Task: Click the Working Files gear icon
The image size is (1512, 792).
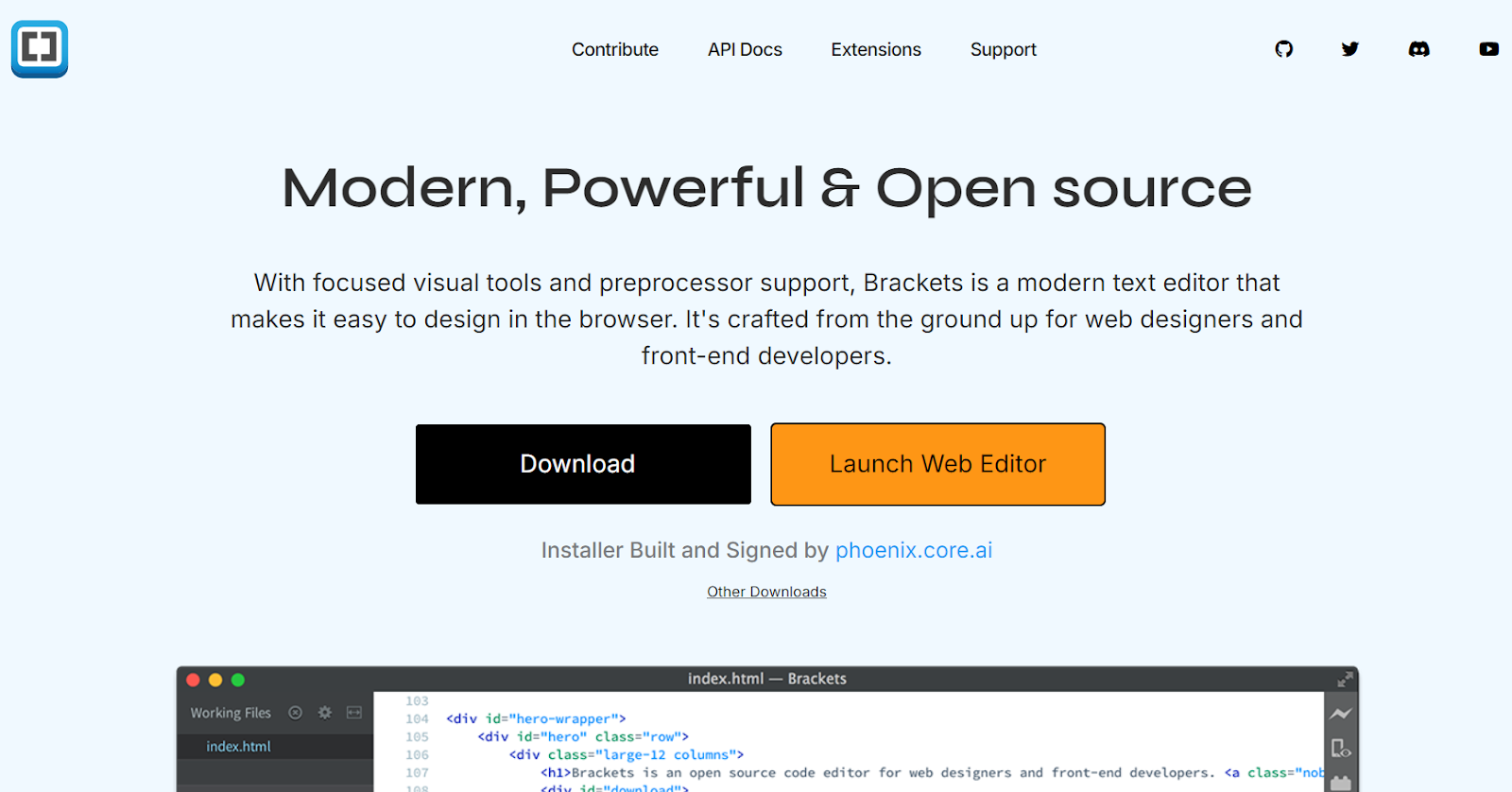Action: [x=324, y=713]
